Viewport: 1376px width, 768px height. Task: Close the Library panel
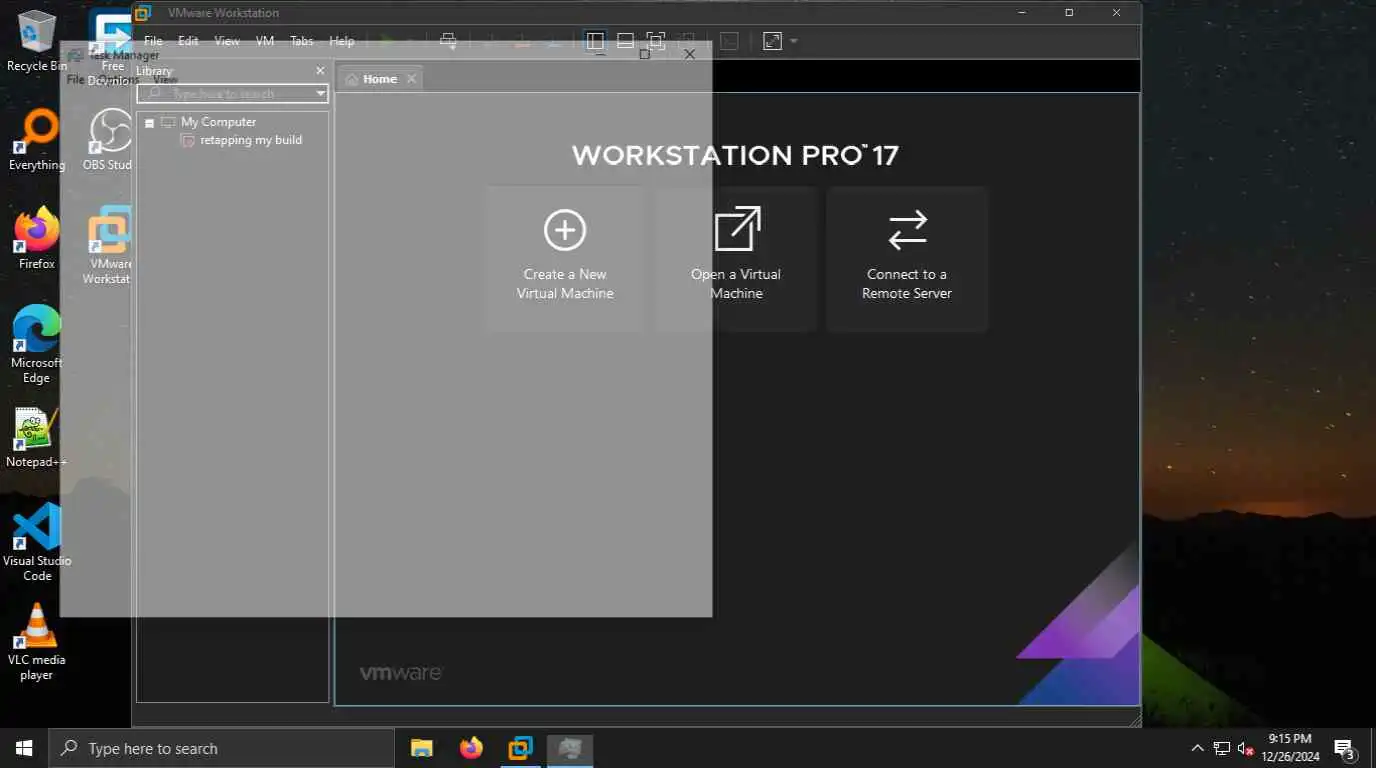tap(320, 71)
